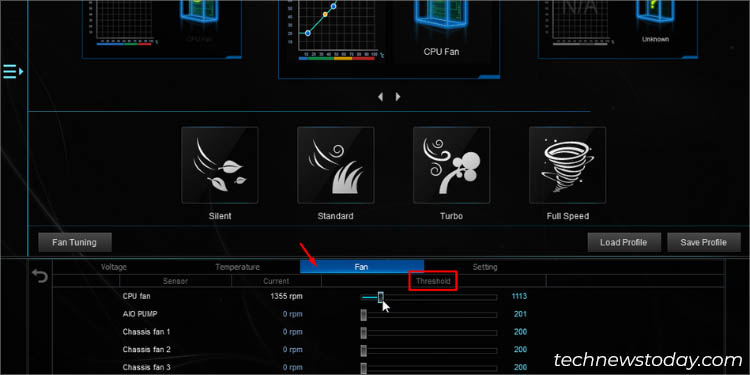Screen dimensions: 750x375
Task: Click the Unknown fan card label
Action: pos(655,39)
